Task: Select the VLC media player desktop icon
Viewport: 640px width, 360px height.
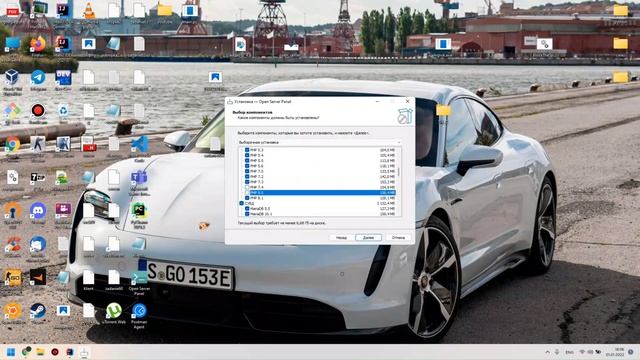Action: 89,11
